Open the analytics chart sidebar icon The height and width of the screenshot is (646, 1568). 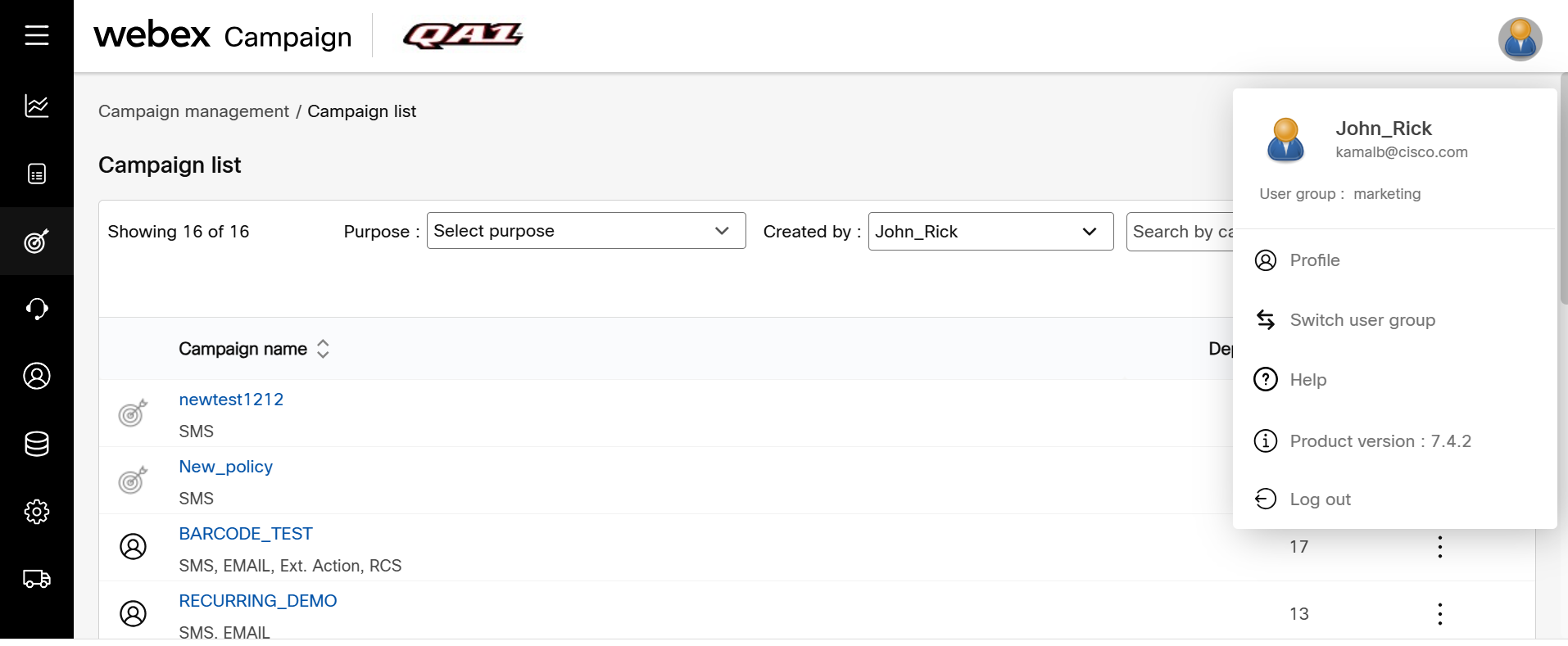(37, 106)
